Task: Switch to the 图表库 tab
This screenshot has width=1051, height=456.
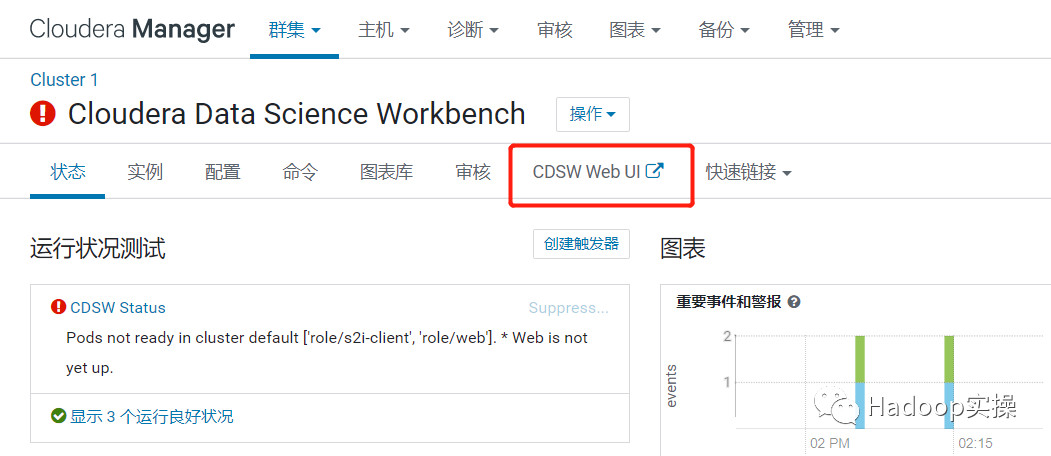Action: coord(387,172)
